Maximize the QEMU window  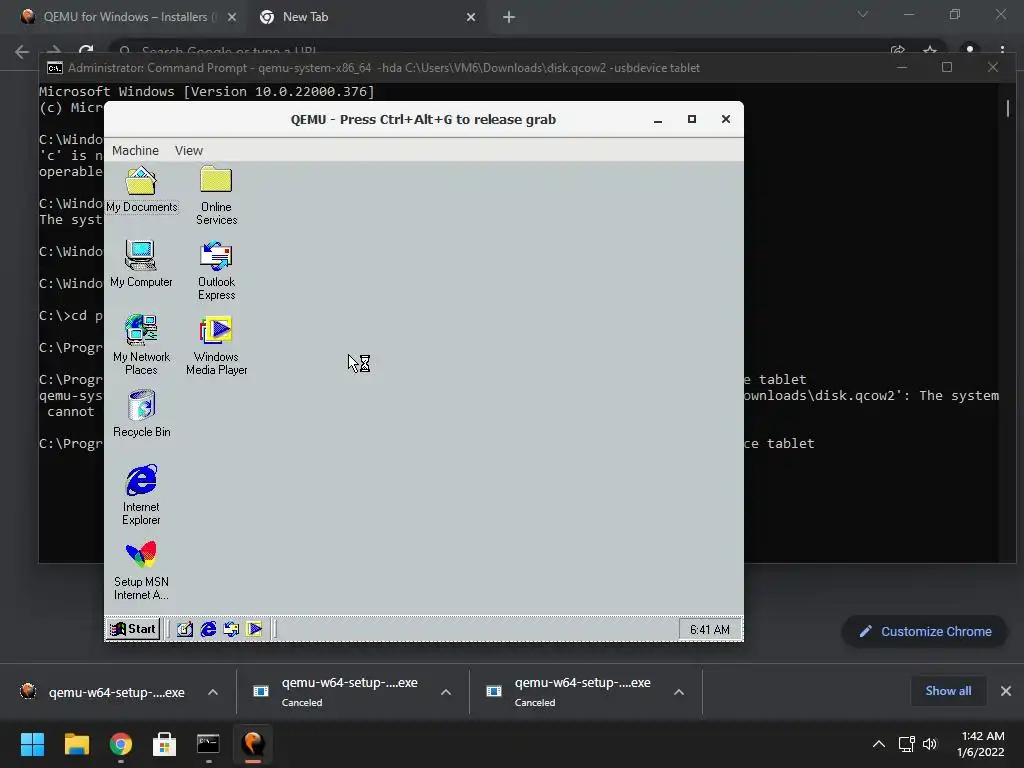(692, 120)
